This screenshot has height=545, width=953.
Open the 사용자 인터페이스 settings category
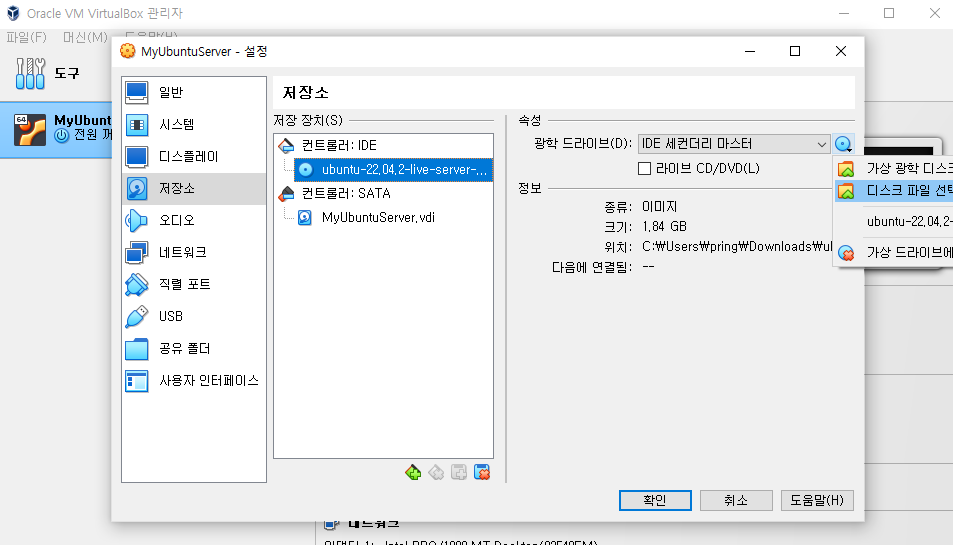193,381
